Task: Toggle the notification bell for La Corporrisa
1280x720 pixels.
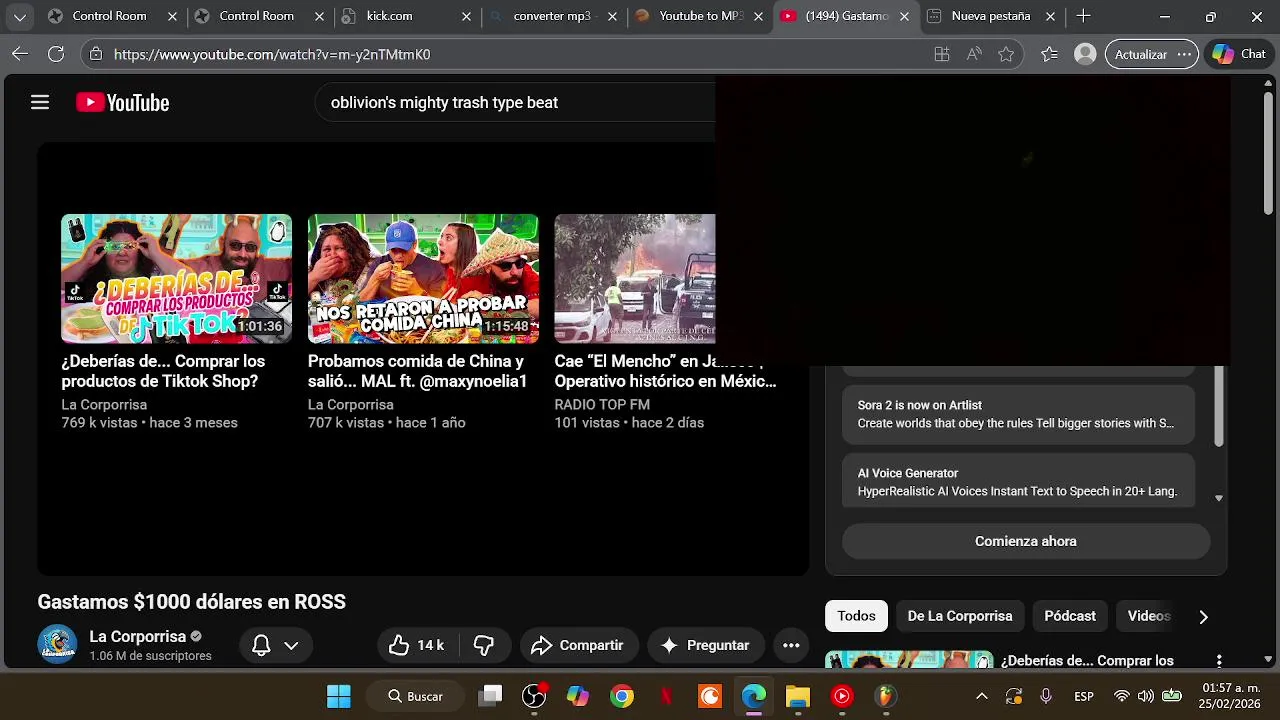Action: click(x=261, y=645)
